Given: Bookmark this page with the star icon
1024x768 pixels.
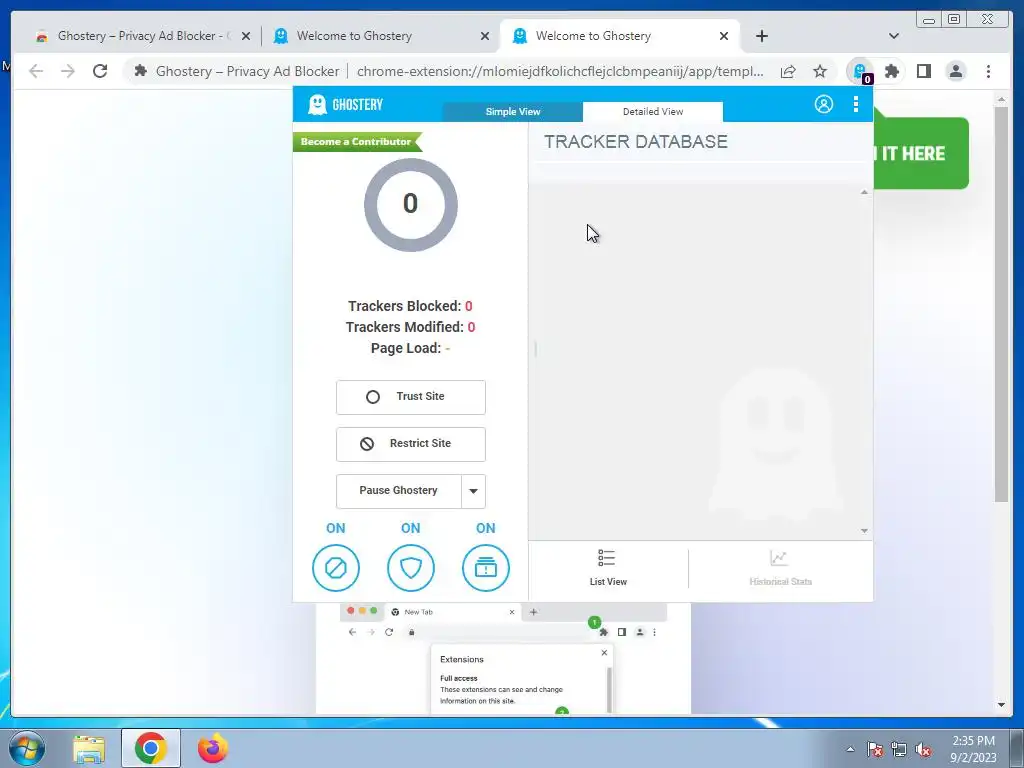Looking at the screenshot, I should [x=820, y=71].
